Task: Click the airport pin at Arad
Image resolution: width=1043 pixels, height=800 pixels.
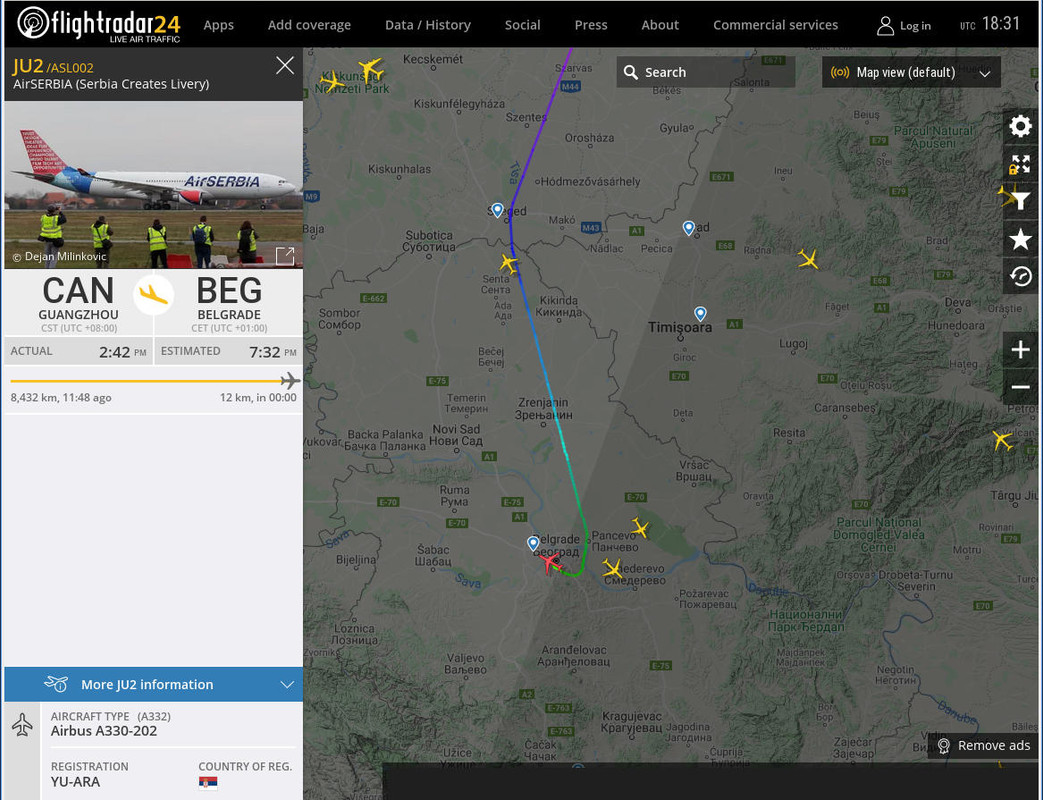Action: point(689,228)
